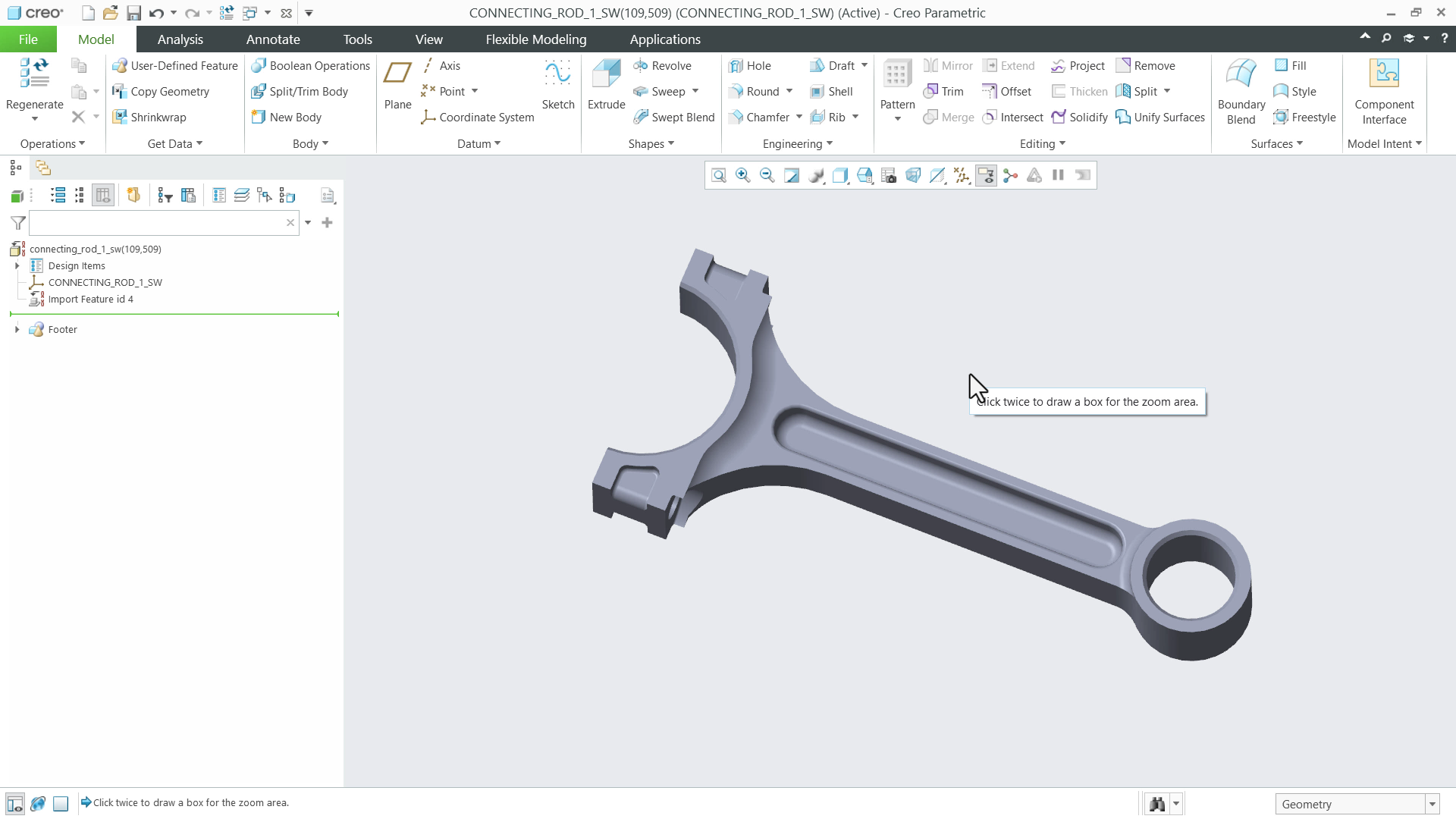Open the File menu

[x=28, y=39]
